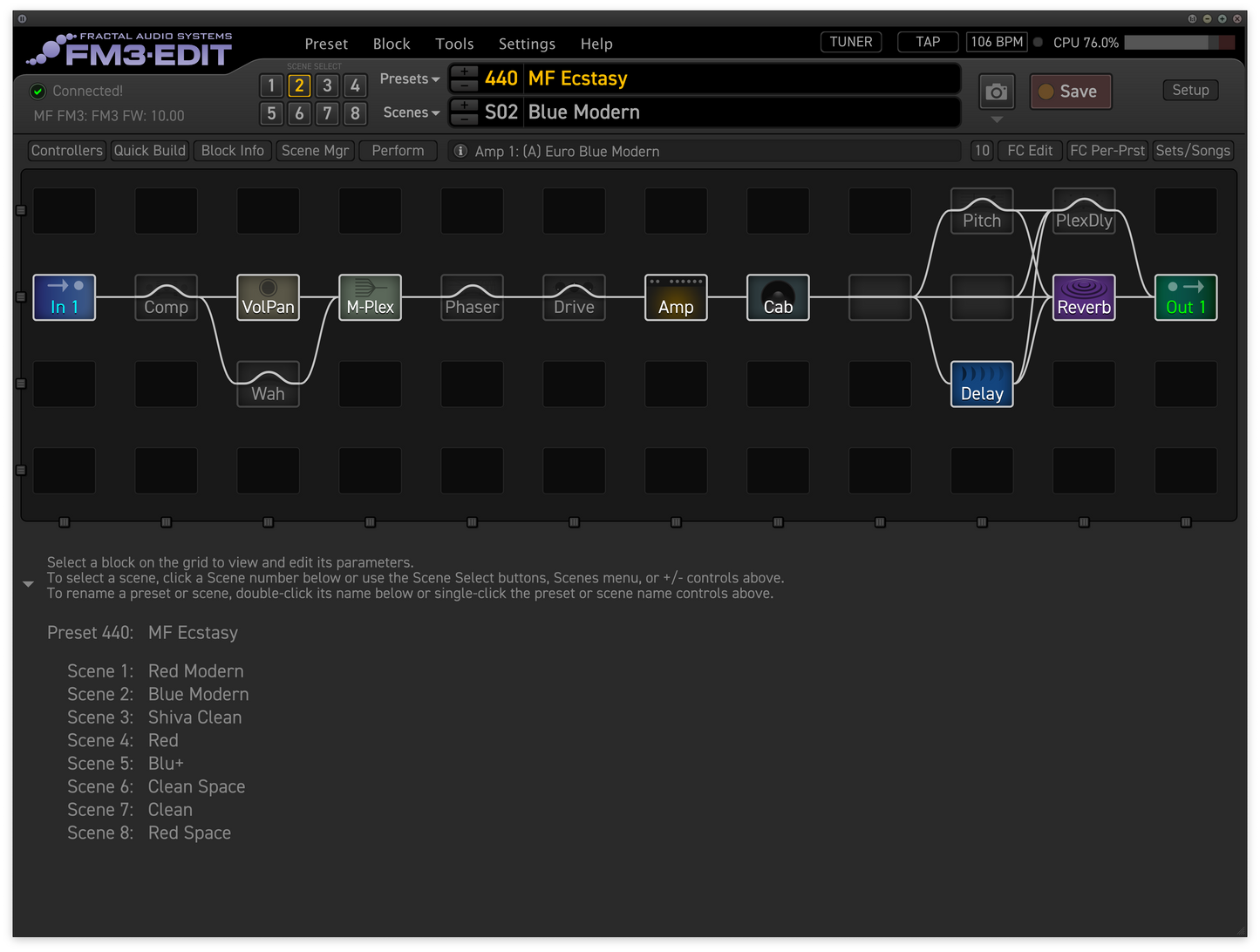Open the Scenes dropdown

coord(411,112)
